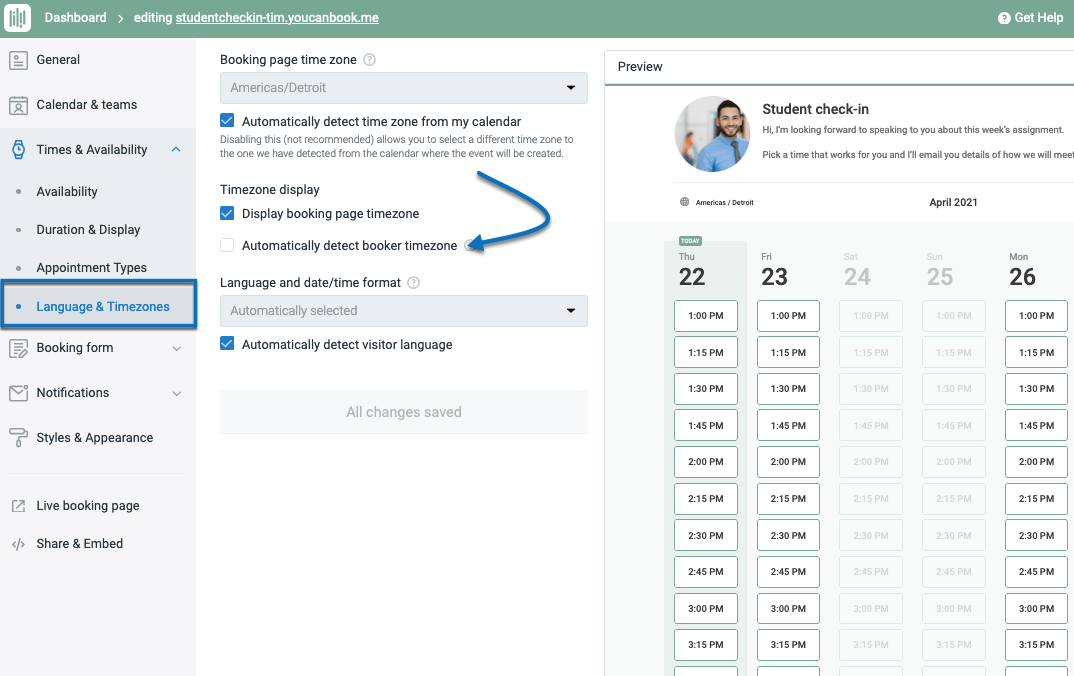Click the Times & Availability clock icon
1074x676 pixels.
[x=17, y=148]
